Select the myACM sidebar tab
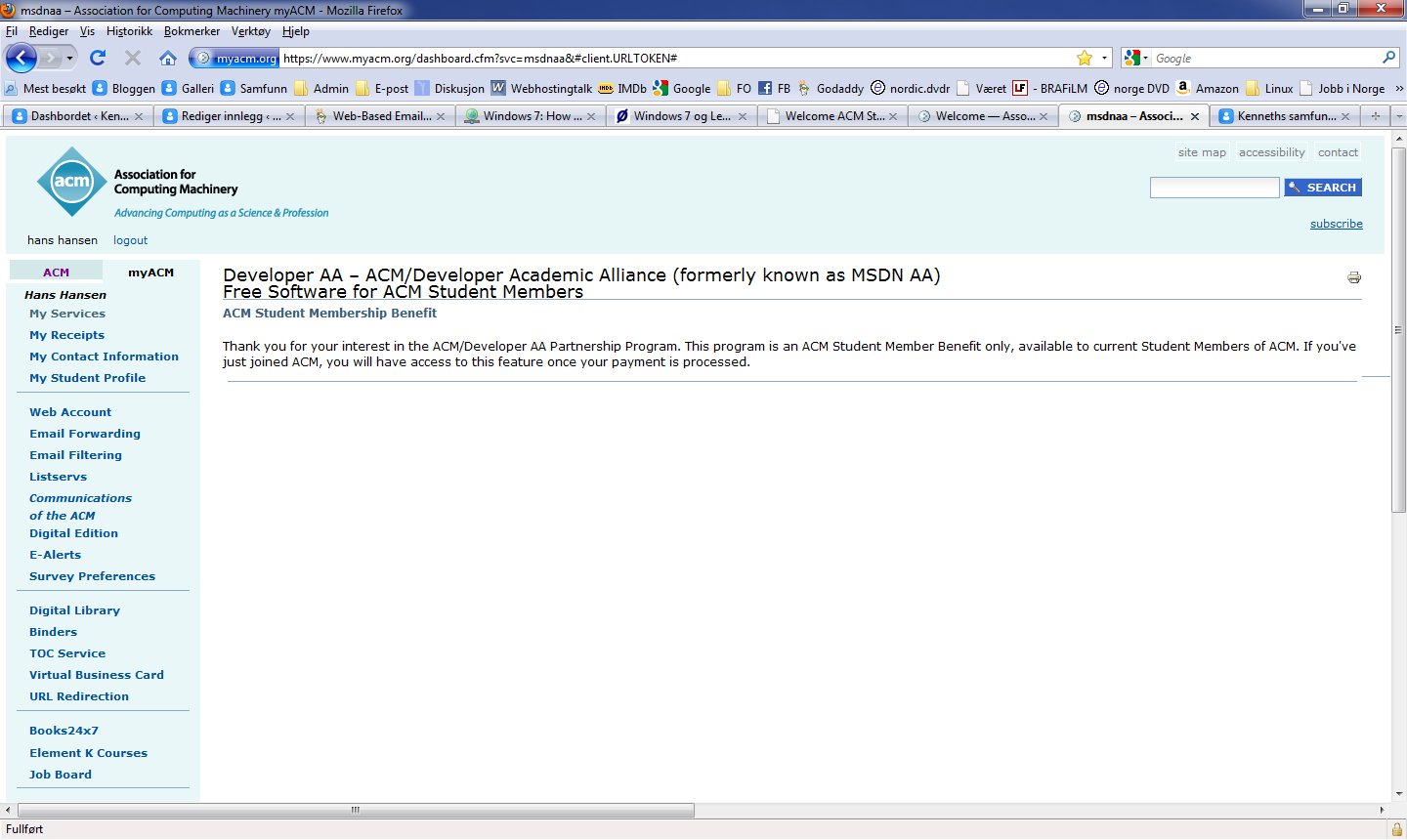 (150, 273)
